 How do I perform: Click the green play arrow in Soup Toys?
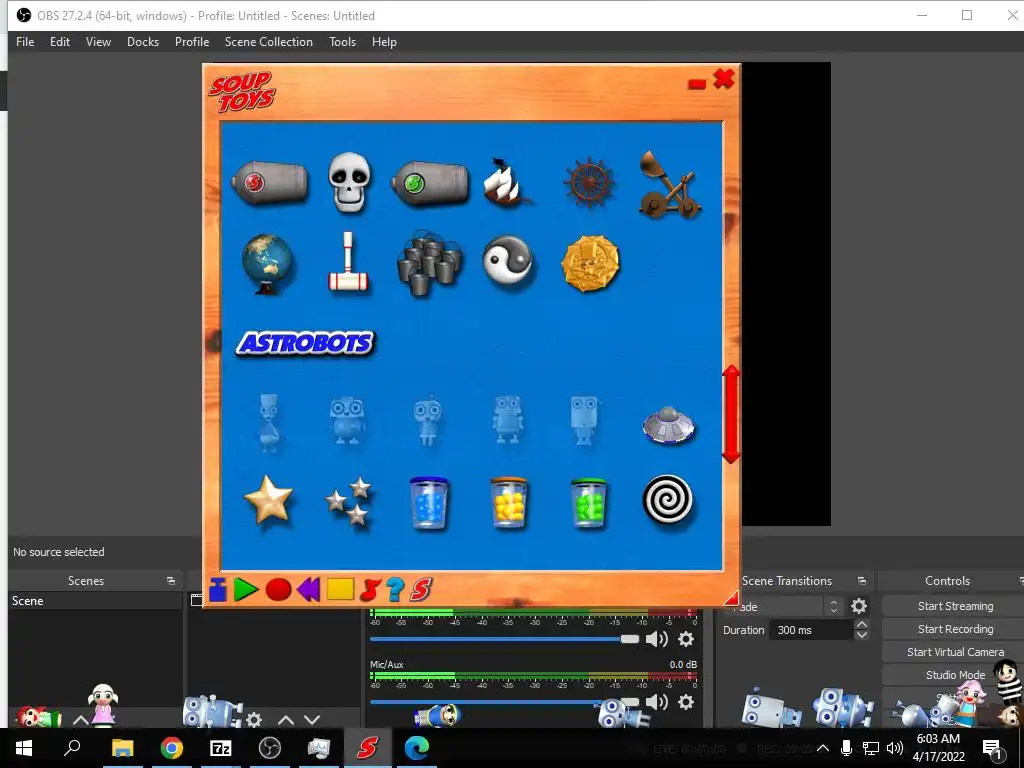coord(246,590)
